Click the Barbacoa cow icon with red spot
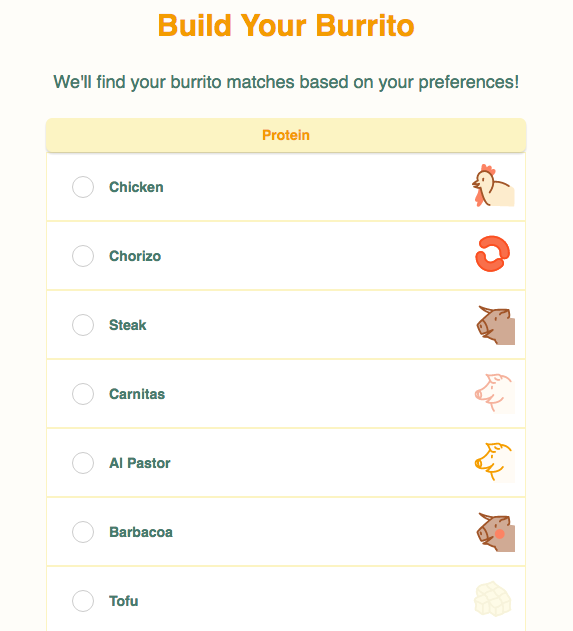The width and height of the screenshot is (573, 631). pos(496,532)
